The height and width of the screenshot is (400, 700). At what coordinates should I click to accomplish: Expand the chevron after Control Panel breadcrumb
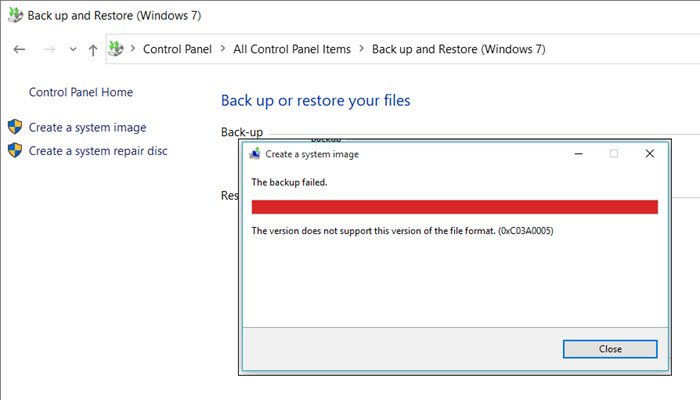pyautogui.click(x=222, y=49)
